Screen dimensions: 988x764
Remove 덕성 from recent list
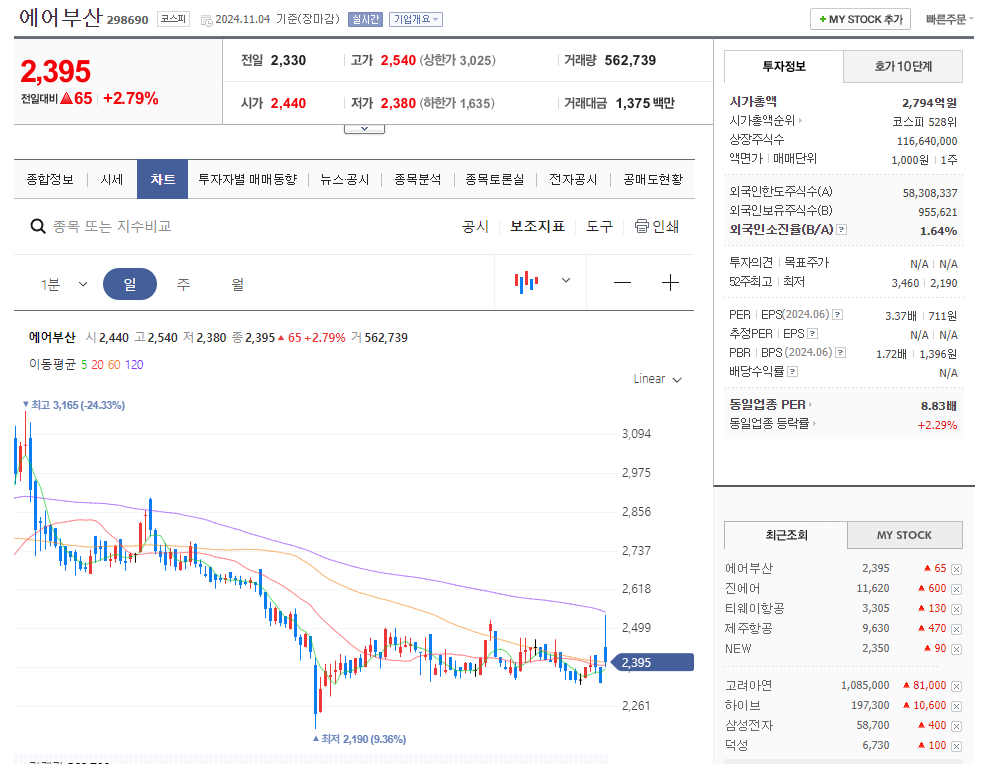[x=956, y=746]
